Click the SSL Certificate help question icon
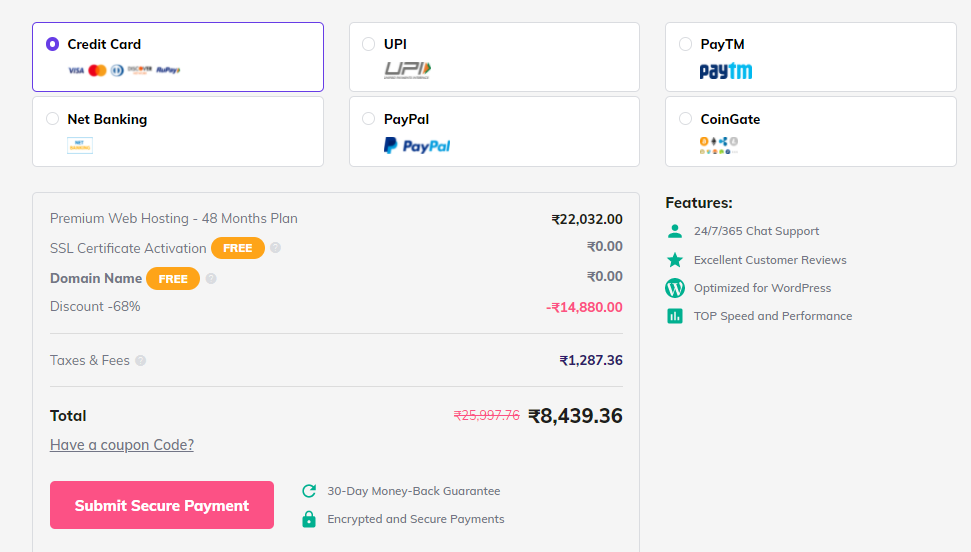971x552 pixels. pos(276,248)
